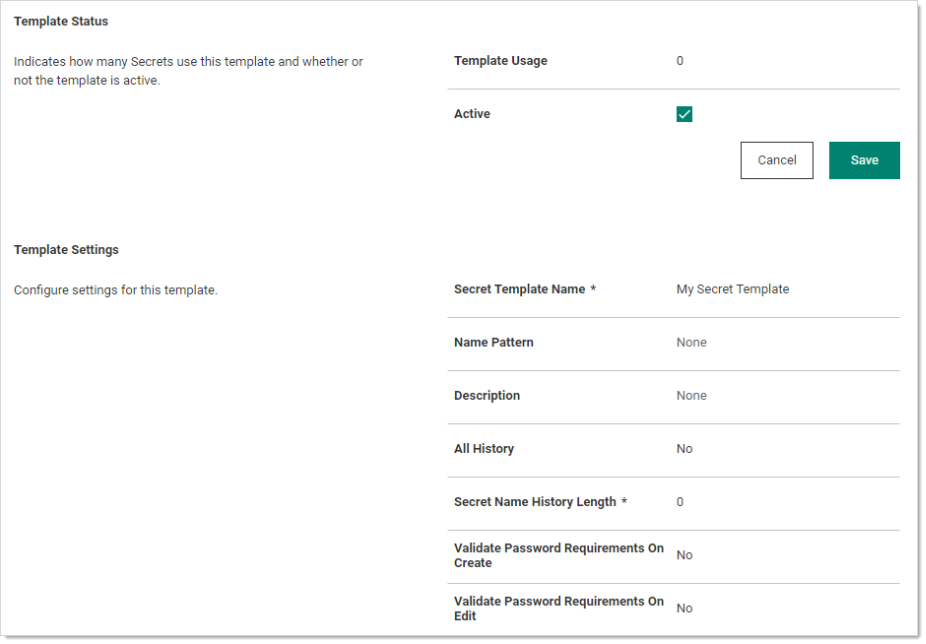Click the Active label text
Screen dimensions: 926x644
tap(472, 114)
